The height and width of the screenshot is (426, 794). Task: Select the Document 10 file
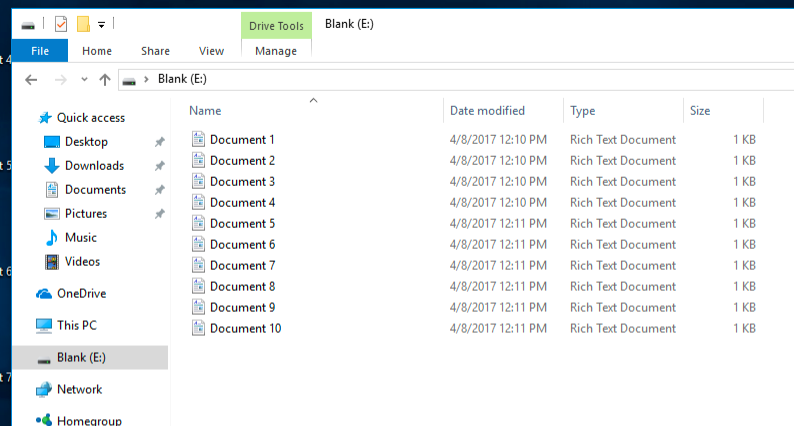(x=245, y=329)
